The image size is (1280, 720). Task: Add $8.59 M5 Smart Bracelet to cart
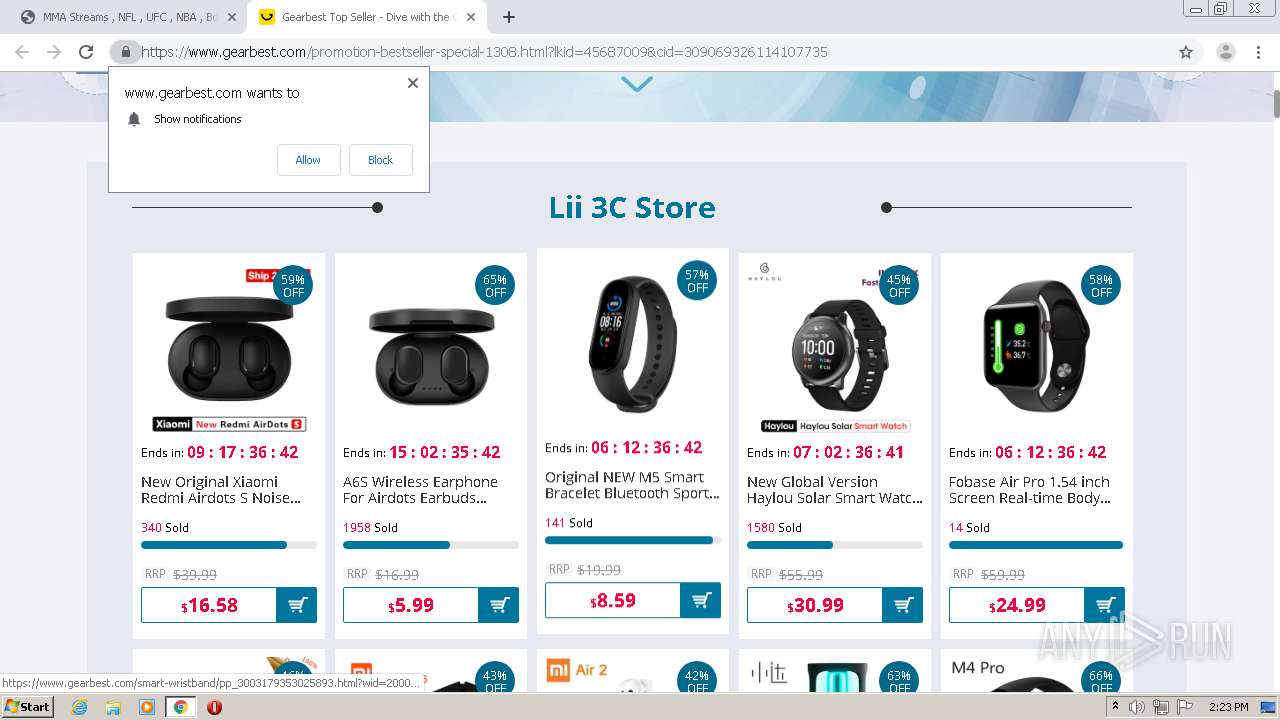click(701, 600)
